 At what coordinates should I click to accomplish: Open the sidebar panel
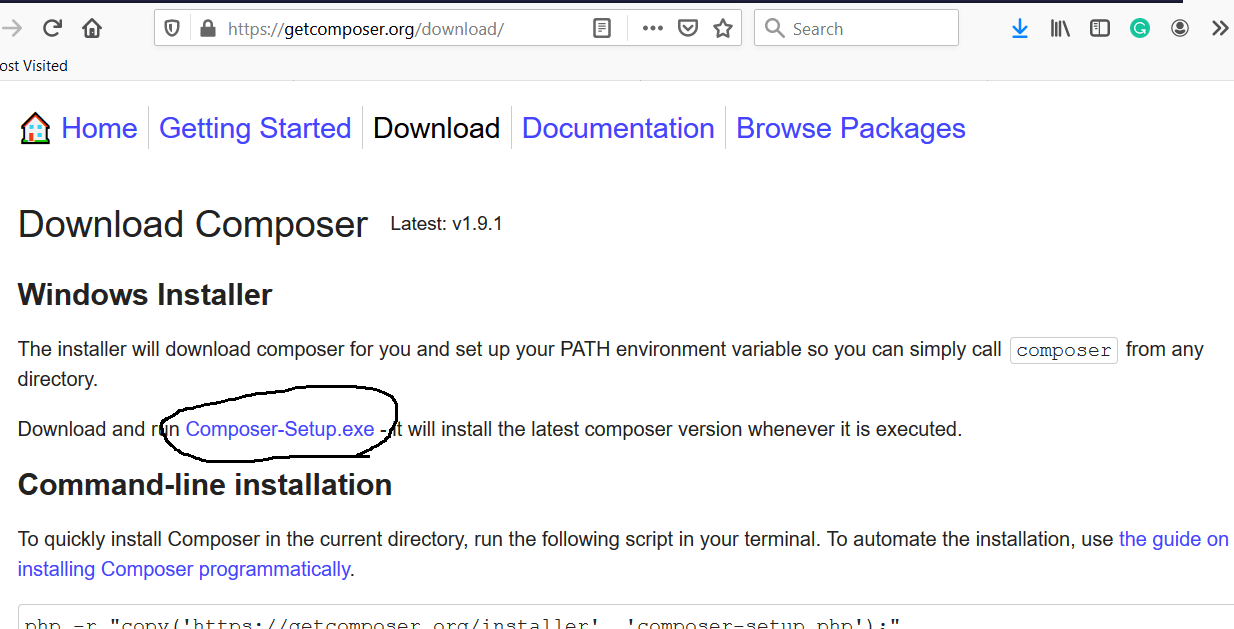[x=1099, y=27]
